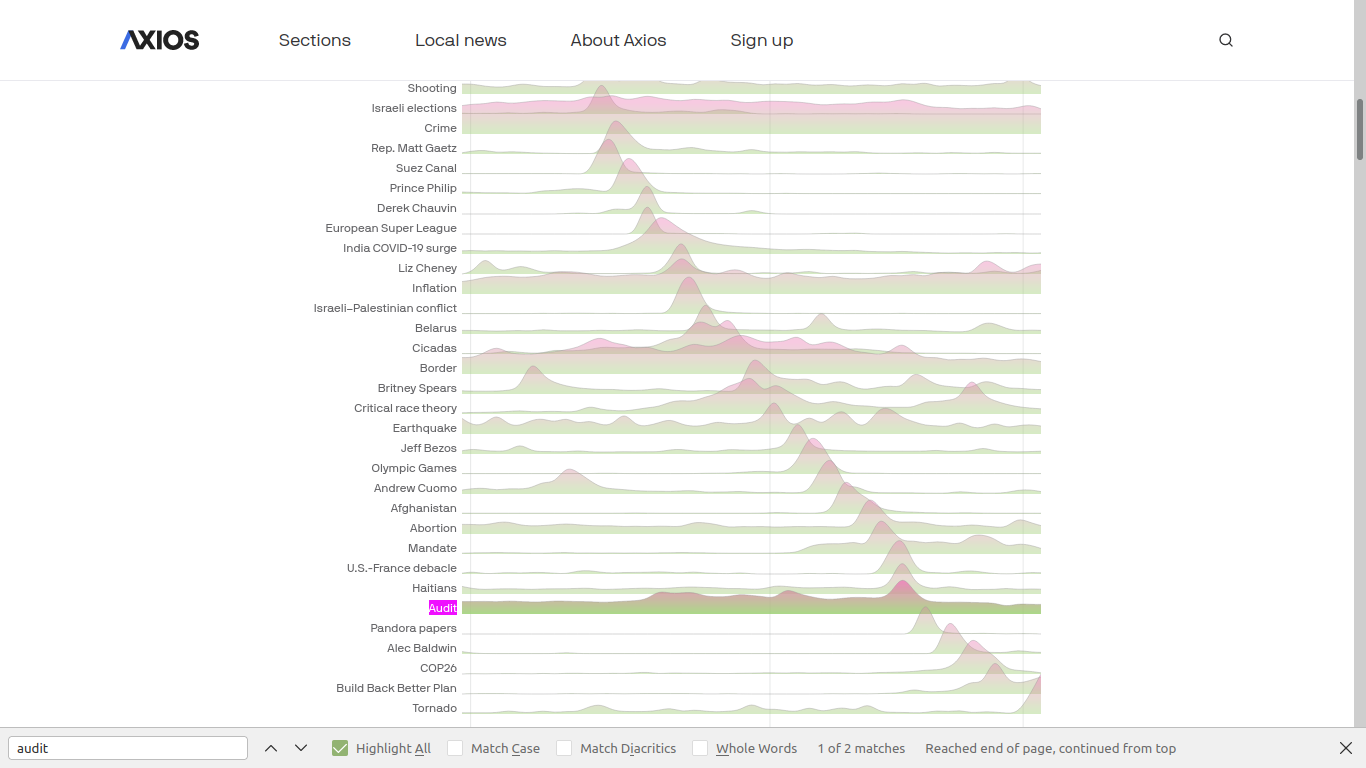The width and height of the screenshot is (1366, 768).
Task: Select the Tornado row label
Action: pos(434,708)
